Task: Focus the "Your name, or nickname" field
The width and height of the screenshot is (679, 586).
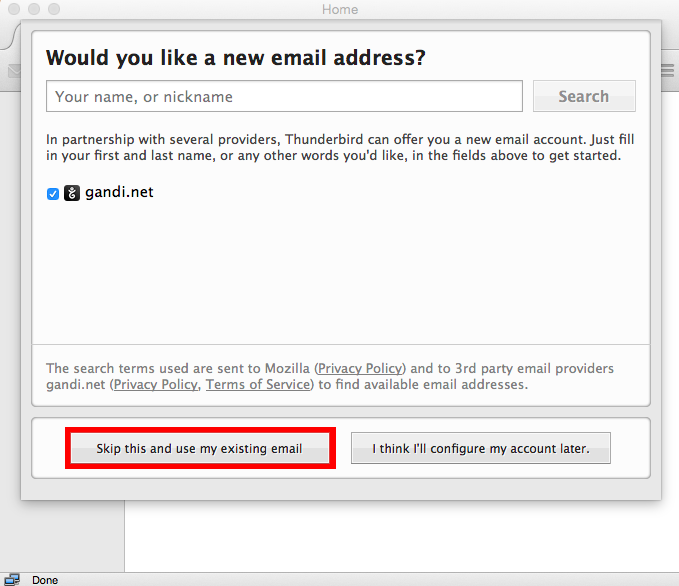Action: pyautogui.click(x=284, y=96)
